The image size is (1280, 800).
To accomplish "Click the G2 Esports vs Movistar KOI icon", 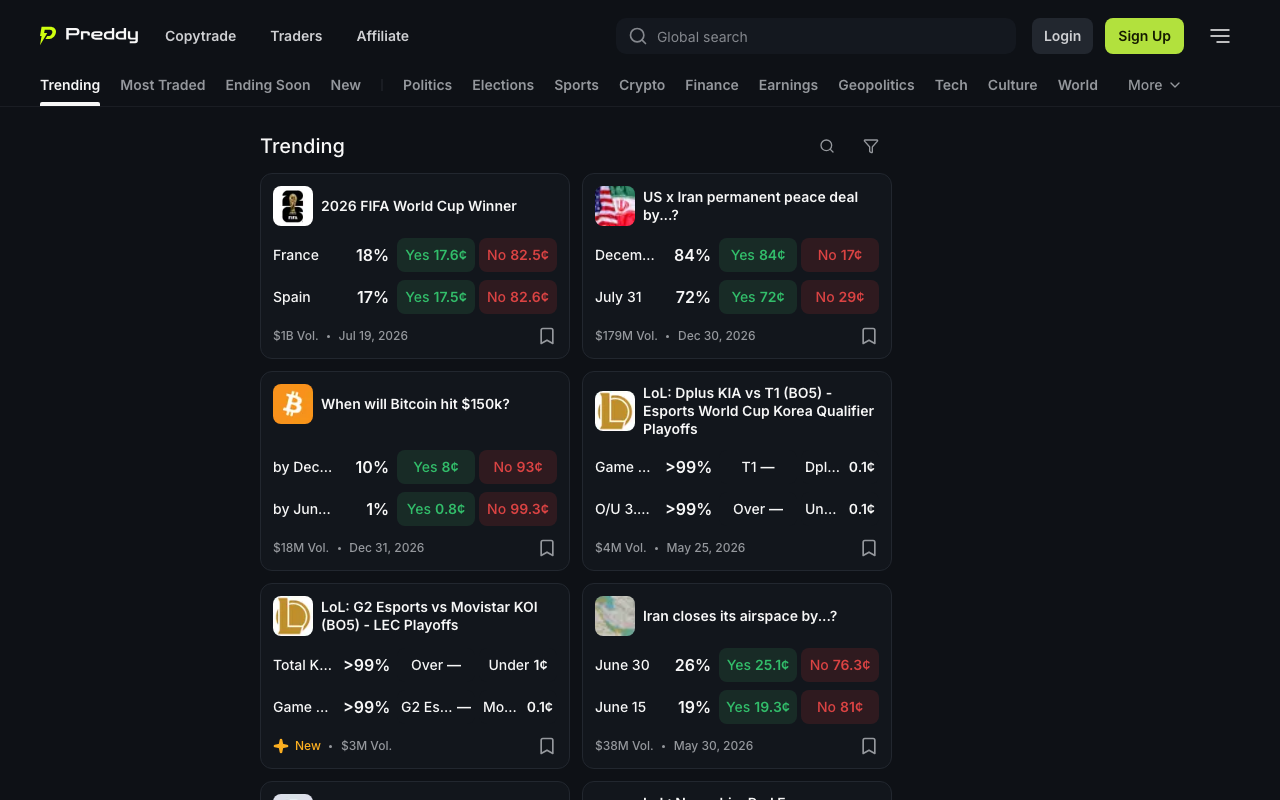I will 293,616.
